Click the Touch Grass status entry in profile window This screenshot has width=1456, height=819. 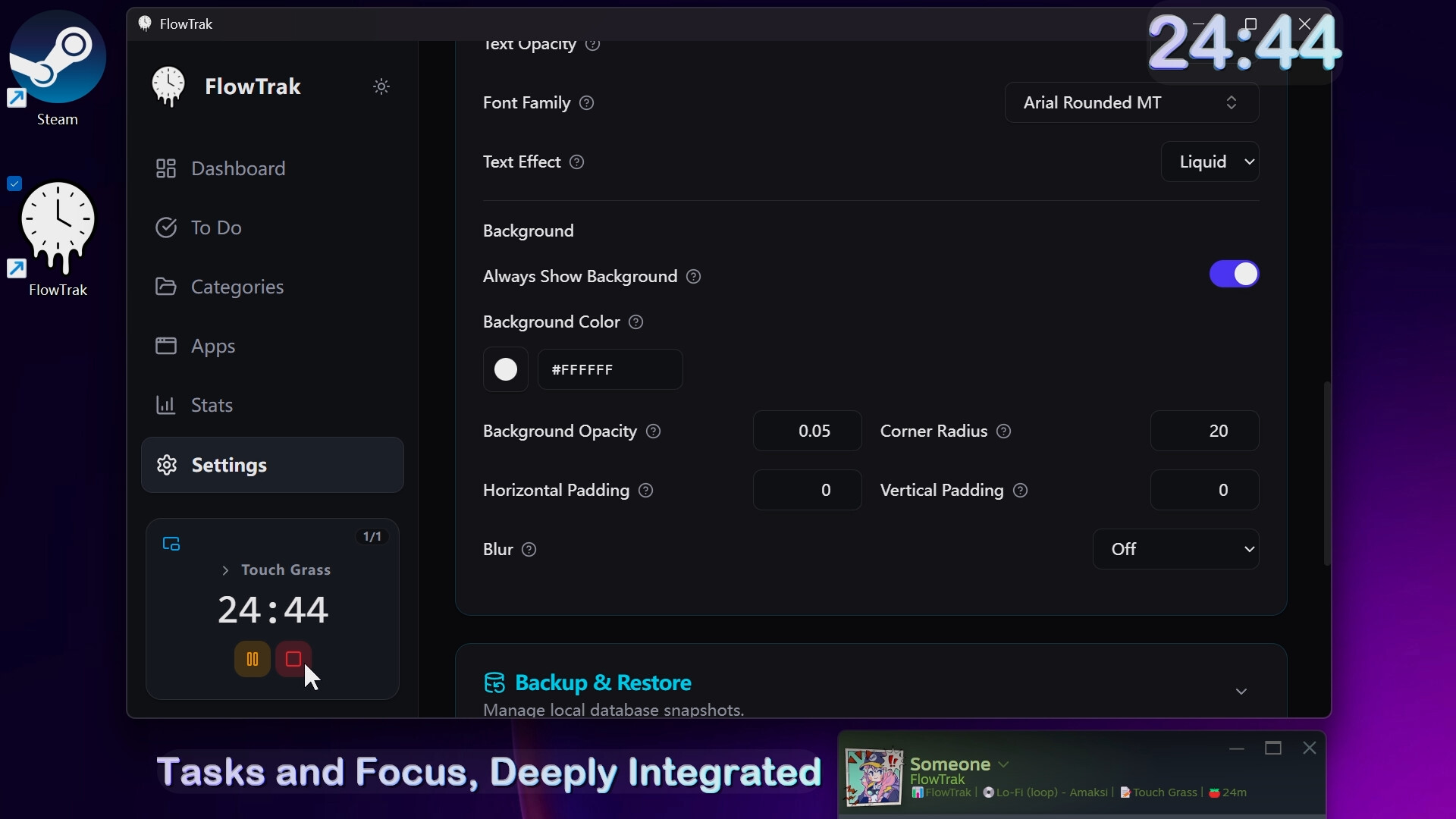[1158, 792]
